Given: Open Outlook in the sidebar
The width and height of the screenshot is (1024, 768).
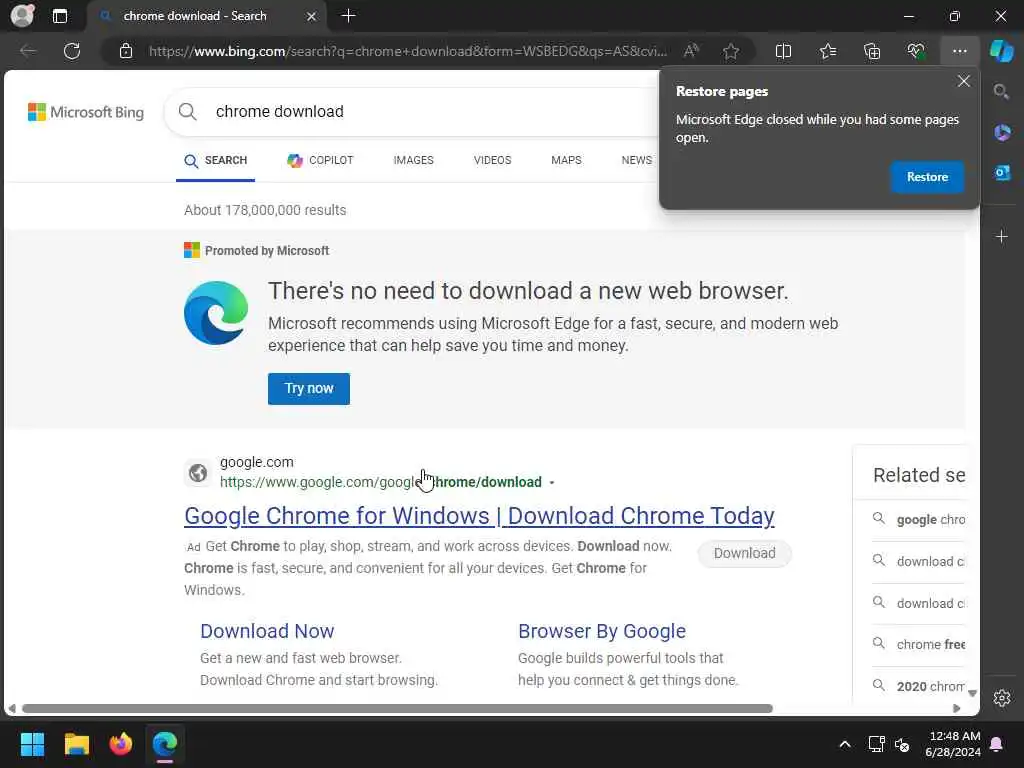Looking at the screenshot, I should pyautogui.click(x=1002, y=173).
